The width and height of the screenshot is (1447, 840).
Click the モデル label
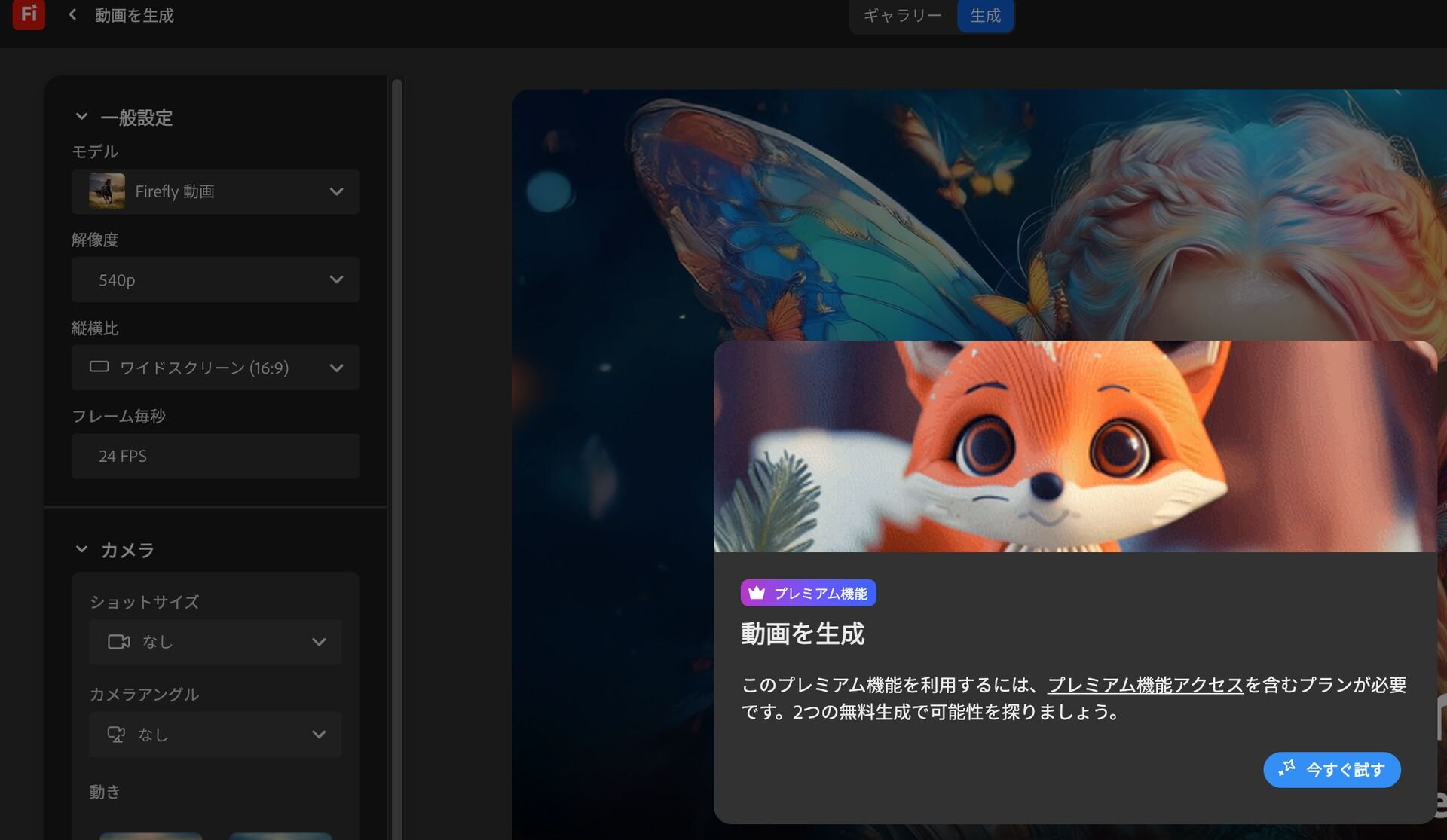[95, 151]
